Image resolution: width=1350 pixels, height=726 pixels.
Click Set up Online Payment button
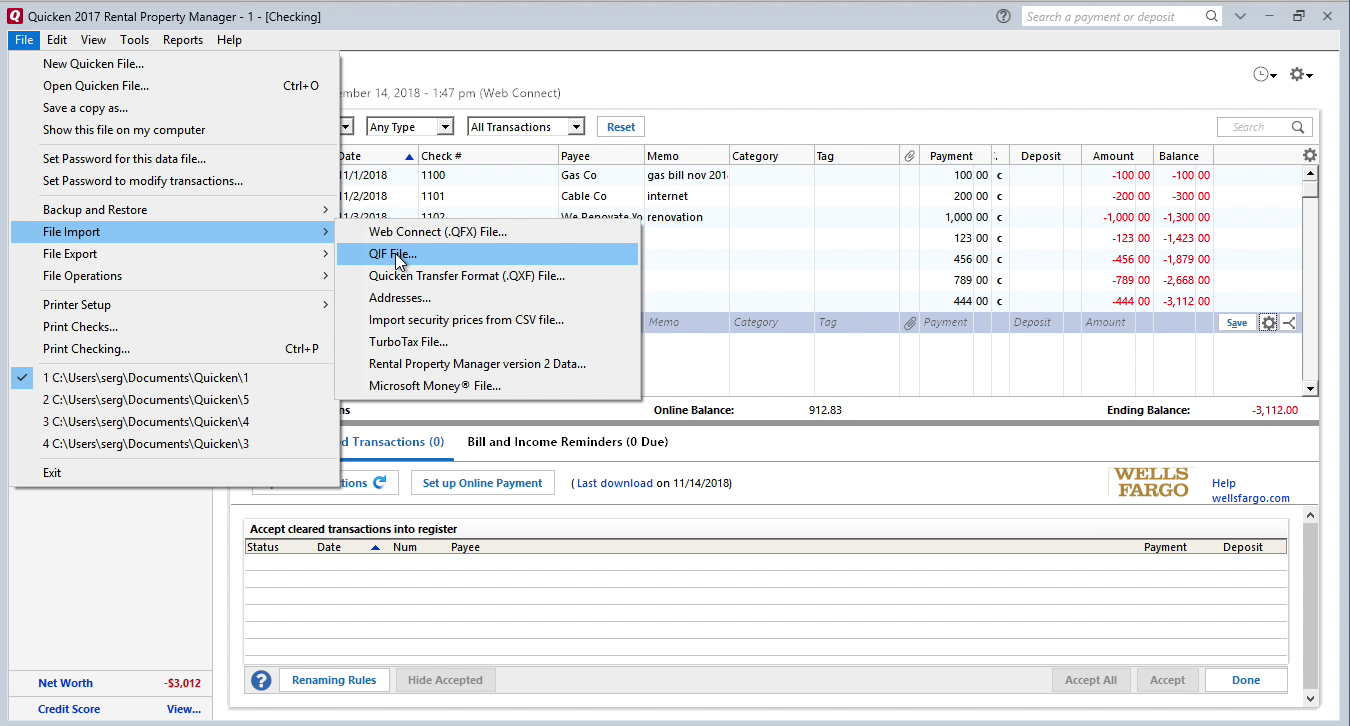tap(483, 483)
